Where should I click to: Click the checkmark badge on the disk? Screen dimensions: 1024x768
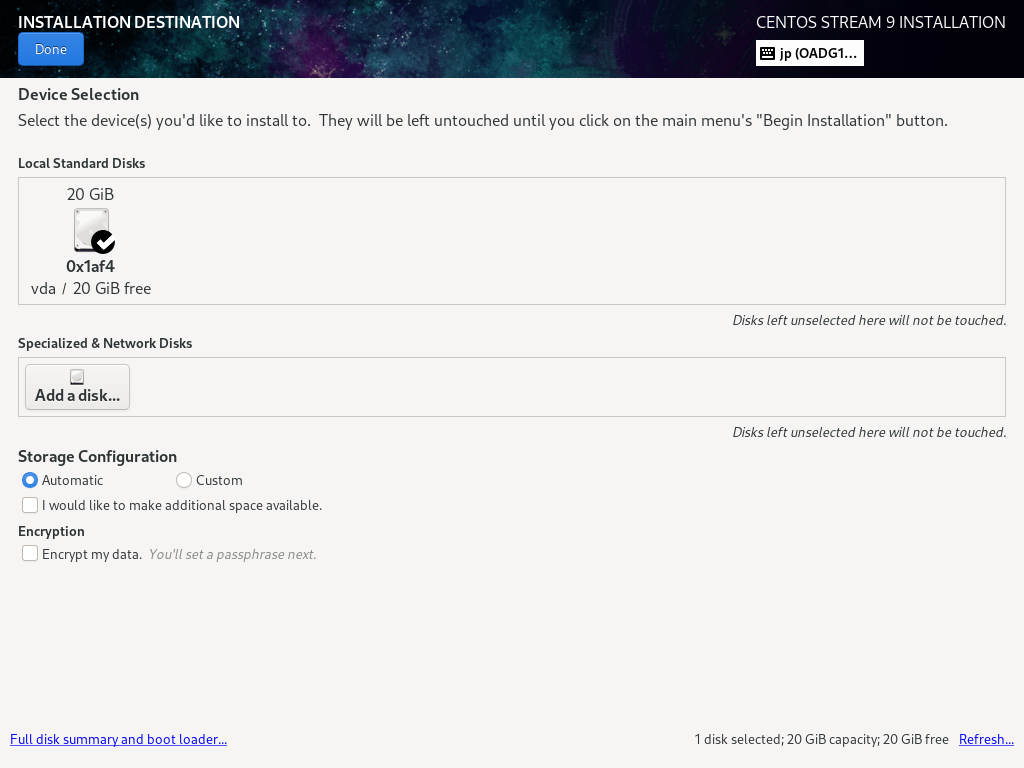(103, 242)
